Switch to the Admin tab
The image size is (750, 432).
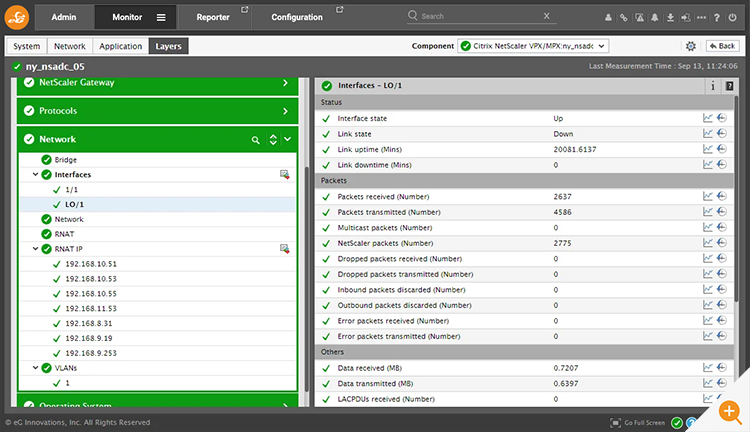coord(64,17)
